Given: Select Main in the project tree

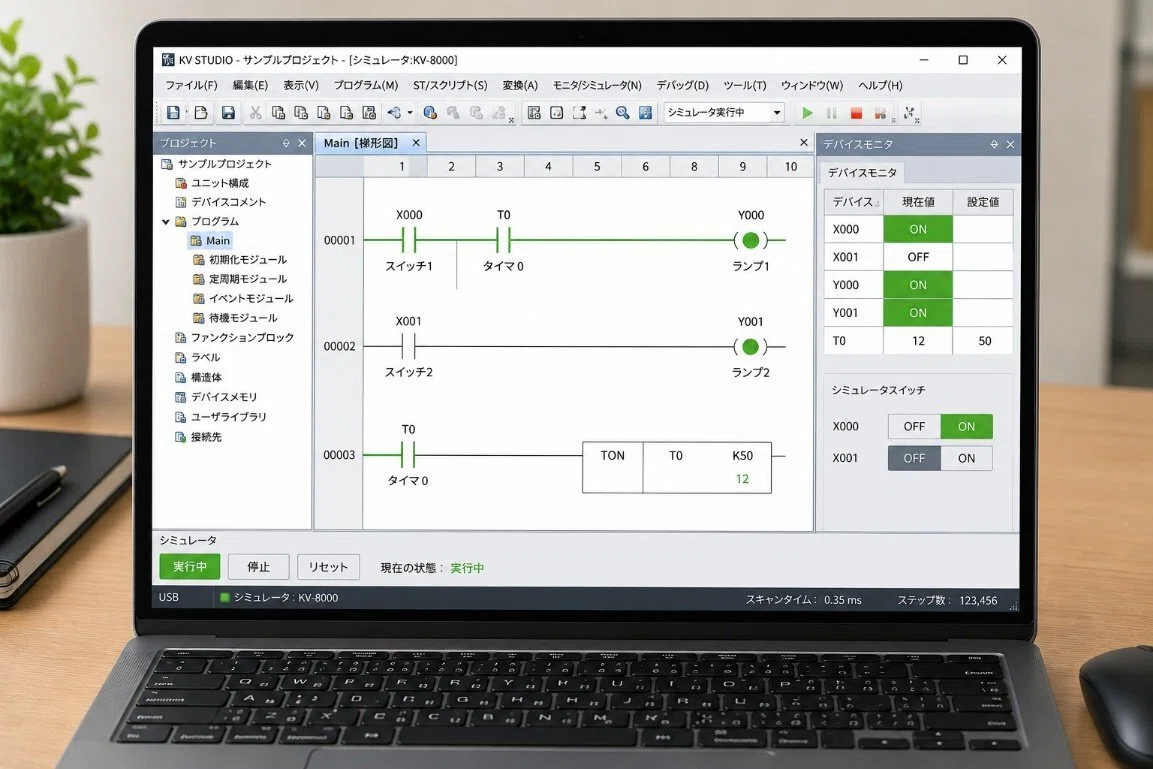Looking at the screenshot, I should click(x=210, y=240).
